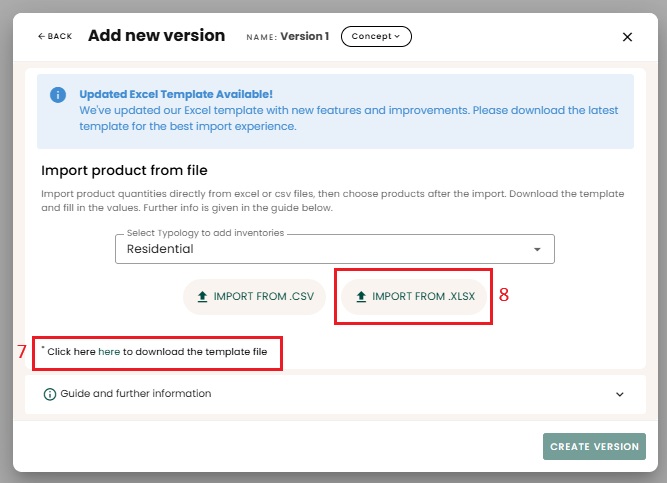Click the Create Version button

click(594, 446)
